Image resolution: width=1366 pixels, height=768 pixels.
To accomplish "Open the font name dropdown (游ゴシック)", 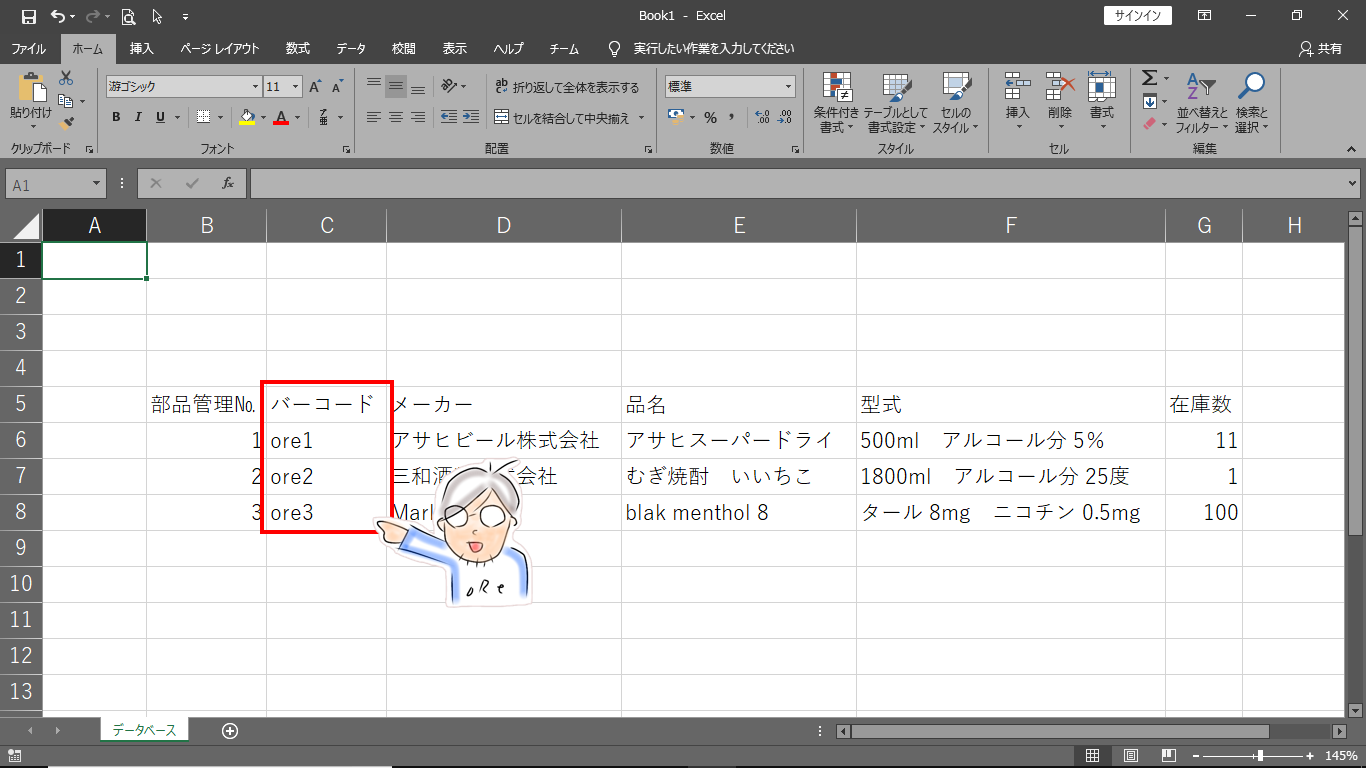I will click(x=254, y=87).
